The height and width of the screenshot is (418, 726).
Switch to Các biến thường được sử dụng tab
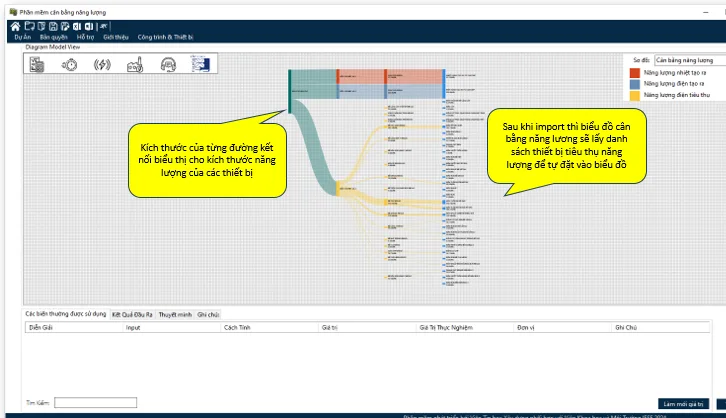[x=66, y=314]
